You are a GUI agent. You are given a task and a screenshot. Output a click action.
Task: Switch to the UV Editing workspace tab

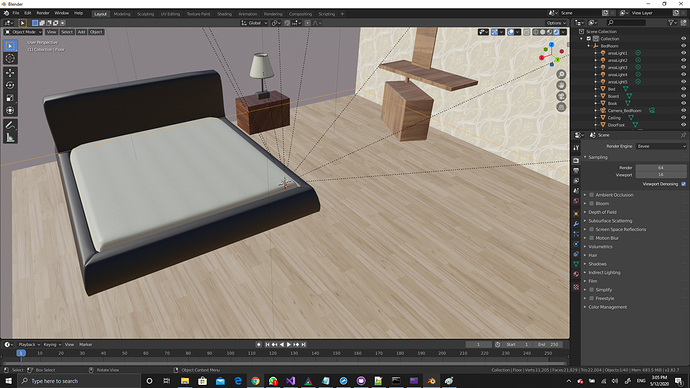tap(170, 14)
